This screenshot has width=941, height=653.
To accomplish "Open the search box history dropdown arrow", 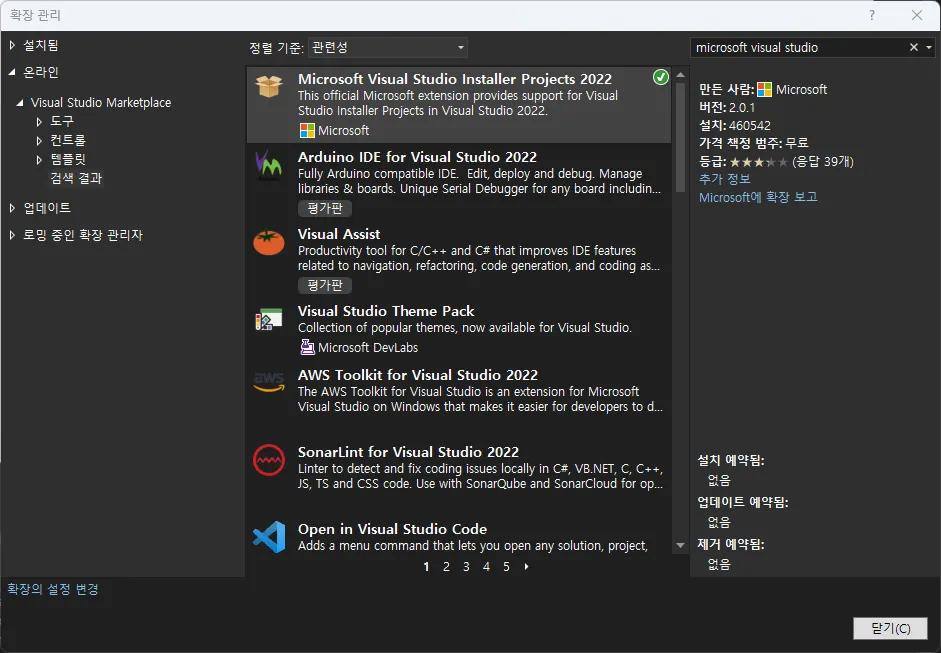I will 929,47.
